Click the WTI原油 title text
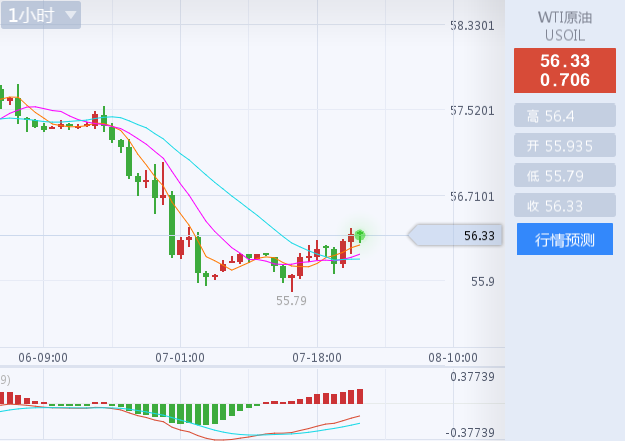The width and height of the screenshot is (625, 441). (x=565, y=18)
